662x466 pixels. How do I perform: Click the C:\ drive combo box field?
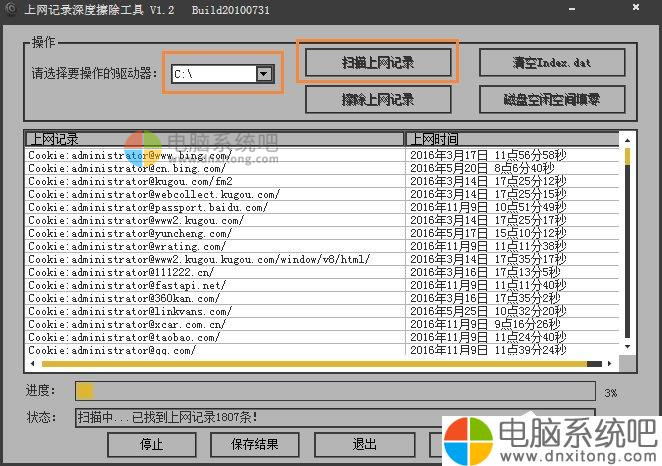(x=212, y=74)
